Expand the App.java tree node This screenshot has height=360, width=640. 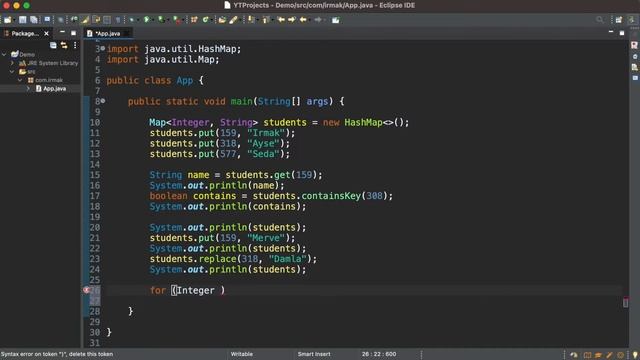(28, 89)
